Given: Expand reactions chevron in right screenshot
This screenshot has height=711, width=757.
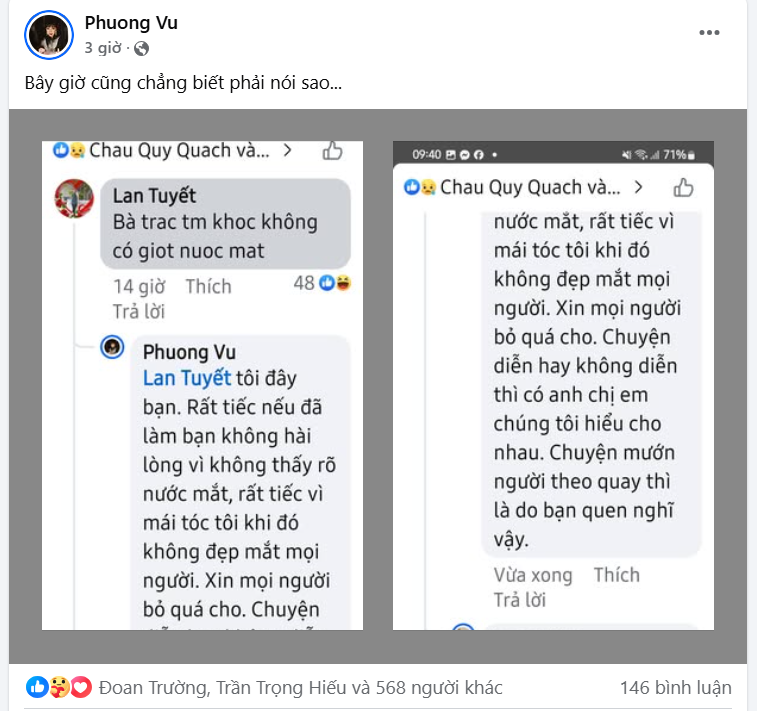Looking at the screenshot, I should 638,187.
